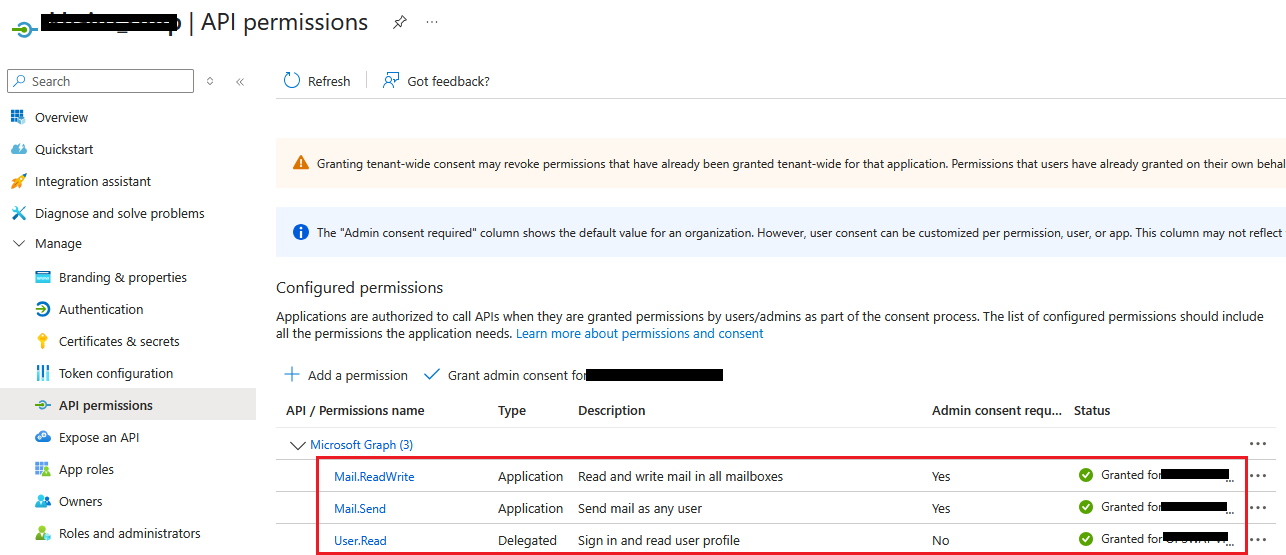Click 'Send mail as any user' description
Image resolution: width=1286 pixels, height=555 pixels.
640,509
